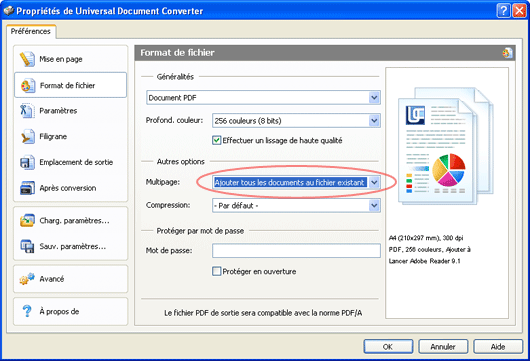
Task: Click the Compression: label
Action: (168, 205)
